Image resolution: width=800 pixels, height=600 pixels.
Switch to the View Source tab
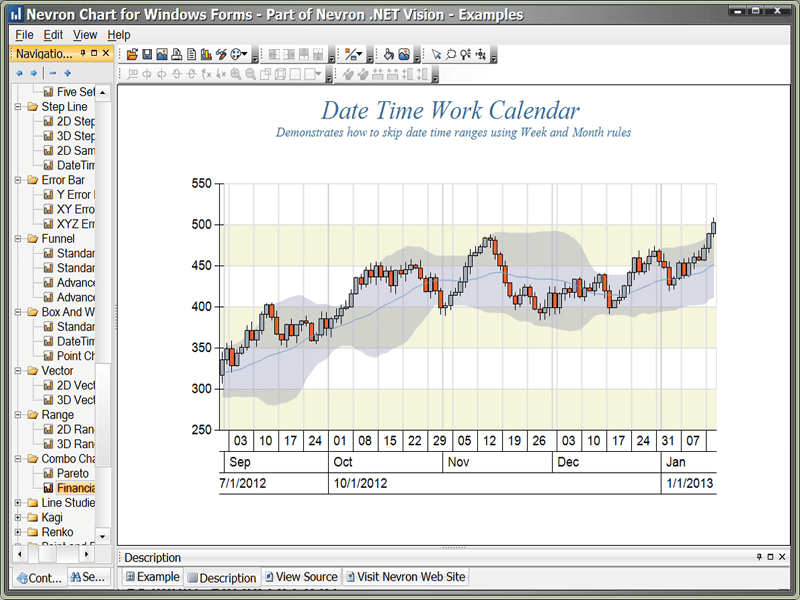300,577
